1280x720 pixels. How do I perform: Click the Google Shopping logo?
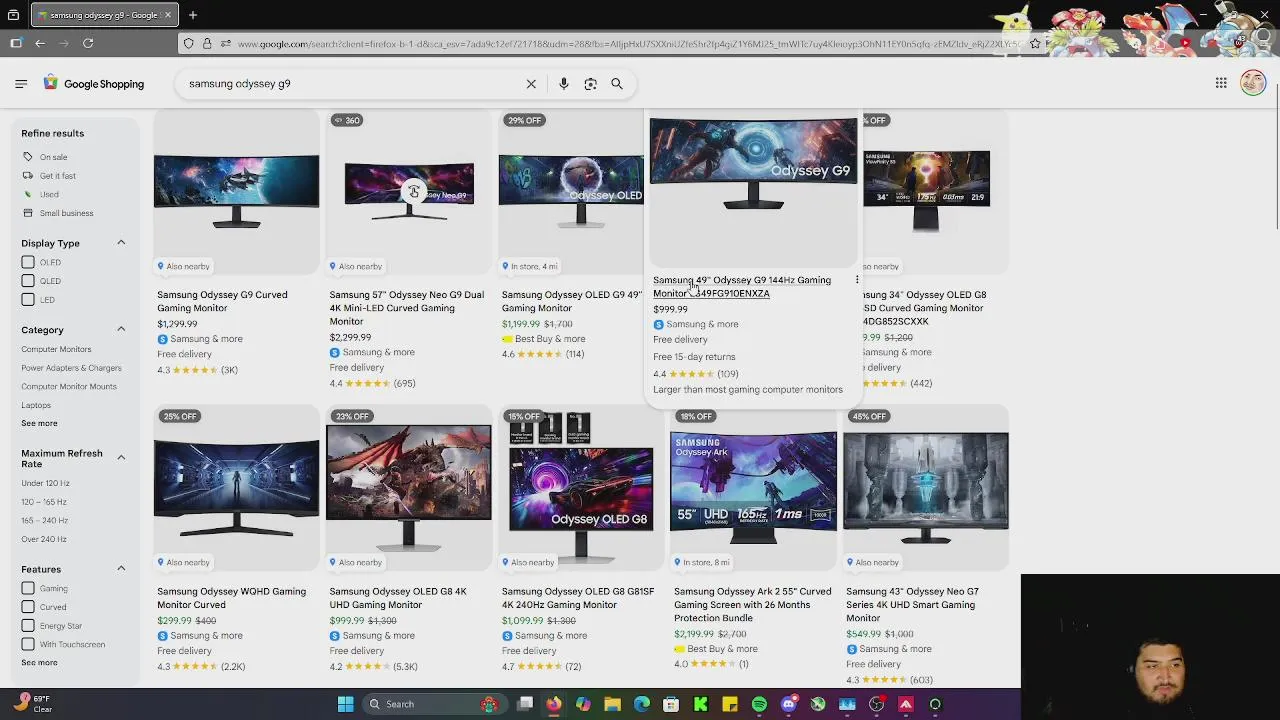click(94, 84)
